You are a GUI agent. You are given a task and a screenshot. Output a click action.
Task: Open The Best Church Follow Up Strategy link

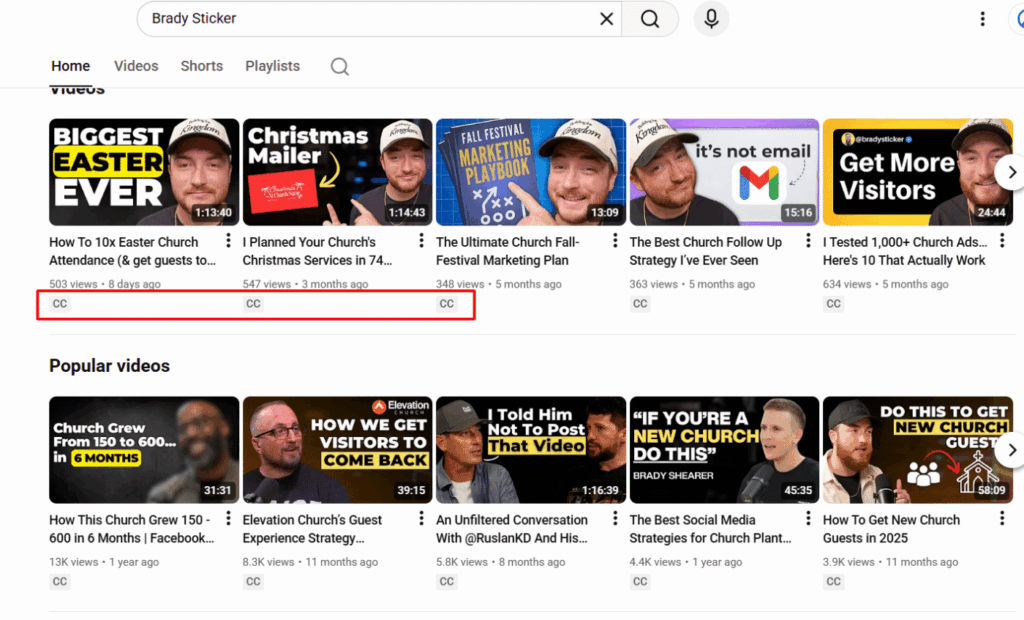pos(706,251)
